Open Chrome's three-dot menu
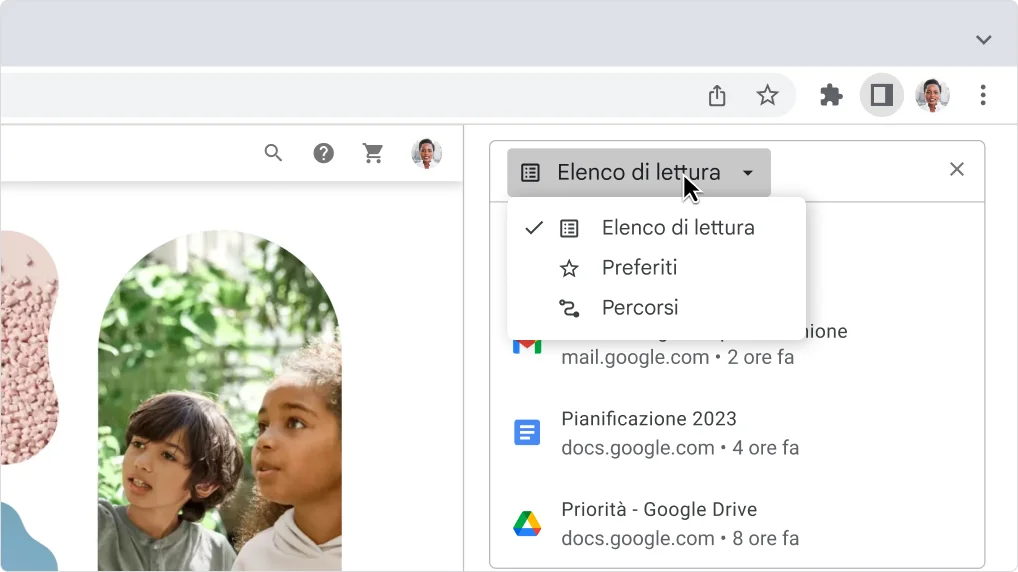Image resolution: width=1018 pixels, height=572 pixels. 983,96
